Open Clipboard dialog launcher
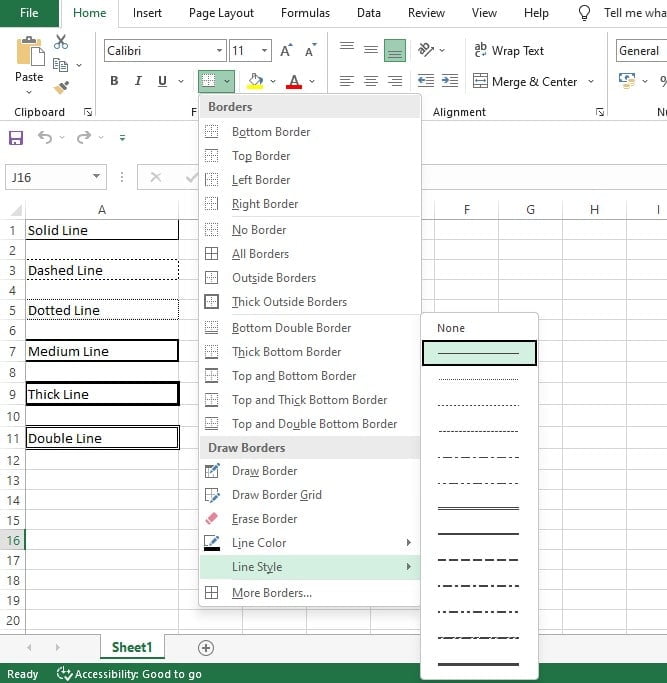 88,112
